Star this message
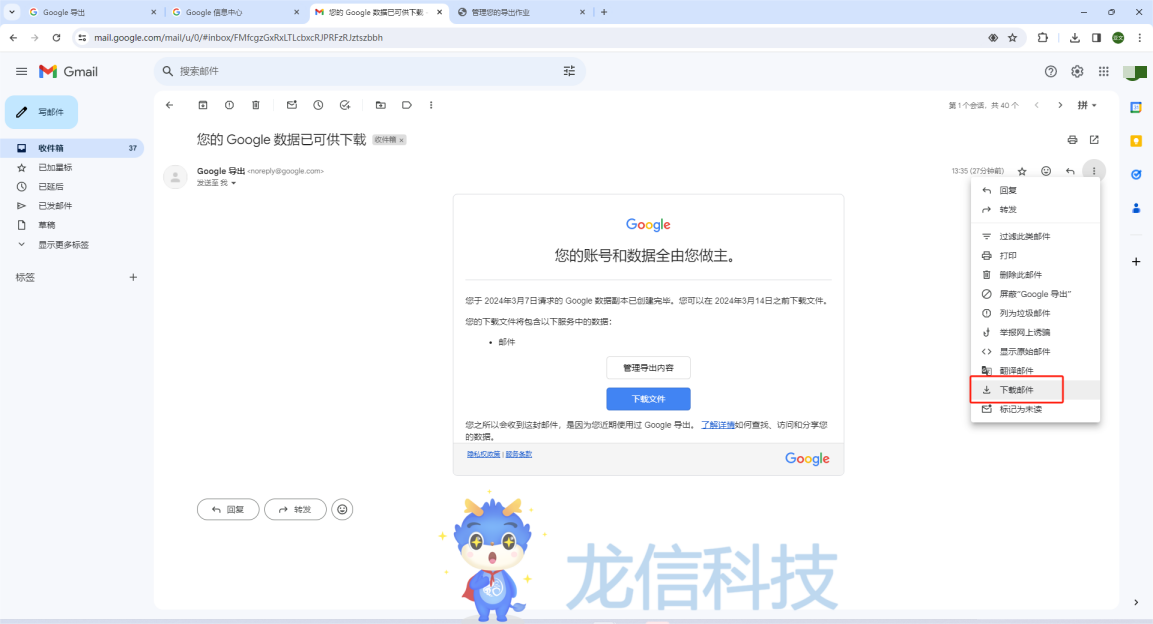Screen dimensions: 1153x624 tap(1022, 171)
